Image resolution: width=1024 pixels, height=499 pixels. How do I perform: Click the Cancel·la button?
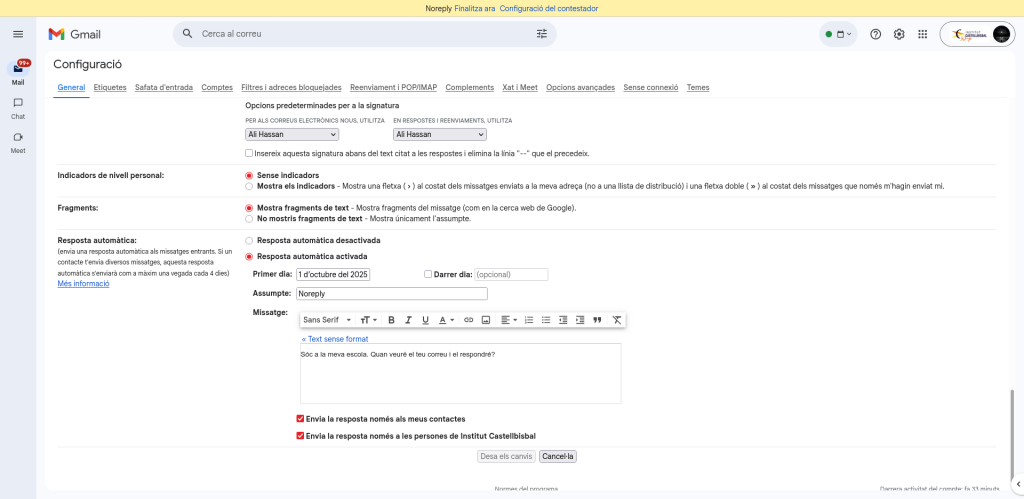click(x=558, y=456)
